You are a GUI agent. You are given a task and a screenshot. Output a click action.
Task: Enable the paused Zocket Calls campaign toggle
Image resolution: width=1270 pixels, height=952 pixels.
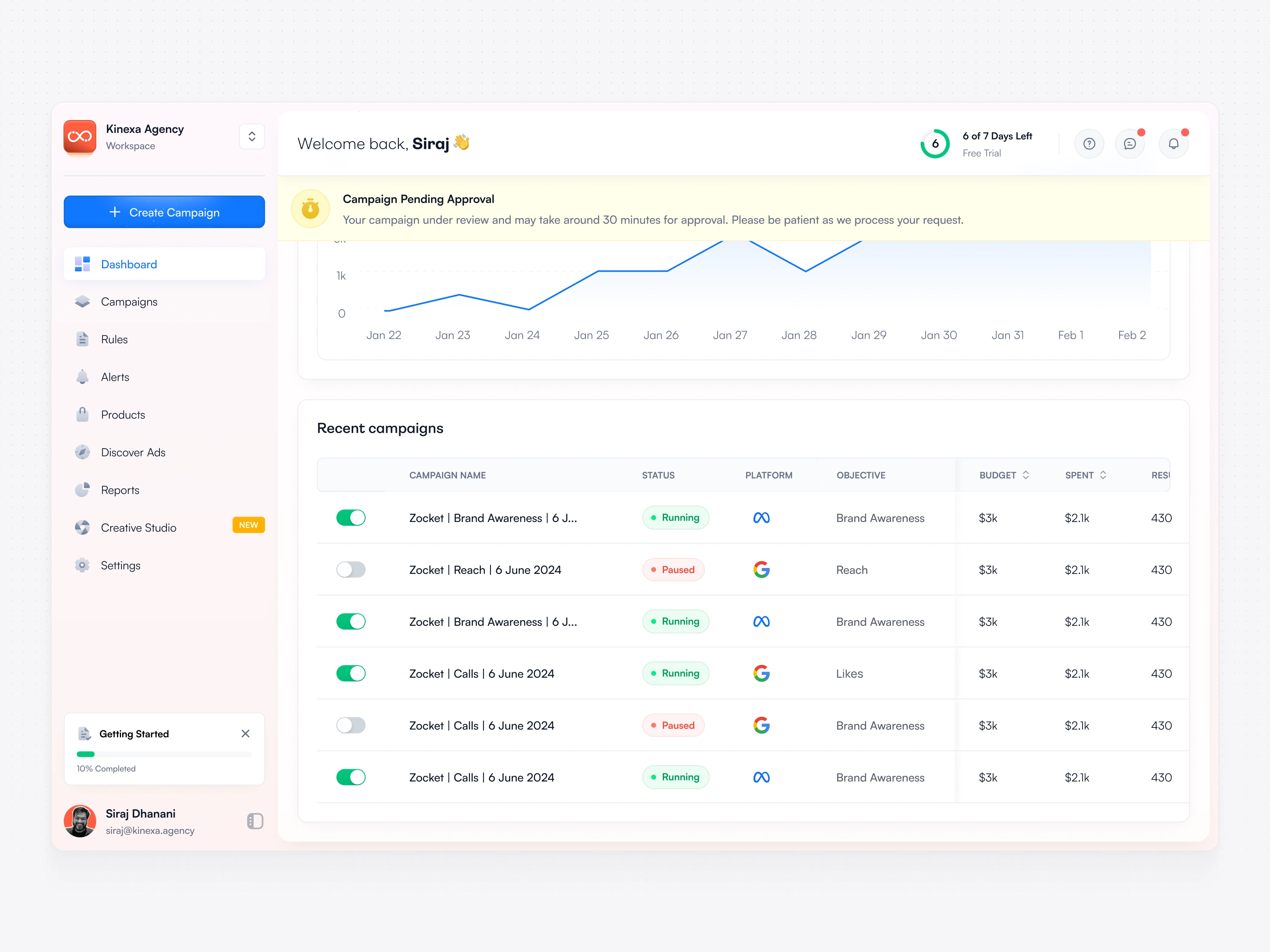(x=351, y=725)
